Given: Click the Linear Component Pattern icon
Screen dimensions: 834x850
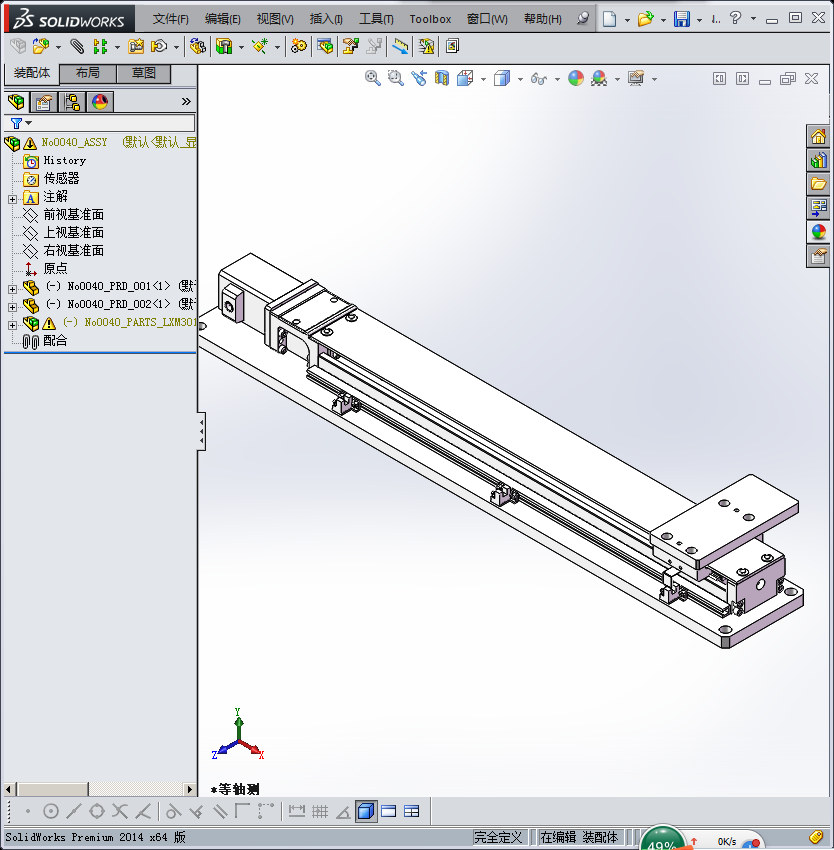Looking at the screenshot, I should [x=100, y=47].
